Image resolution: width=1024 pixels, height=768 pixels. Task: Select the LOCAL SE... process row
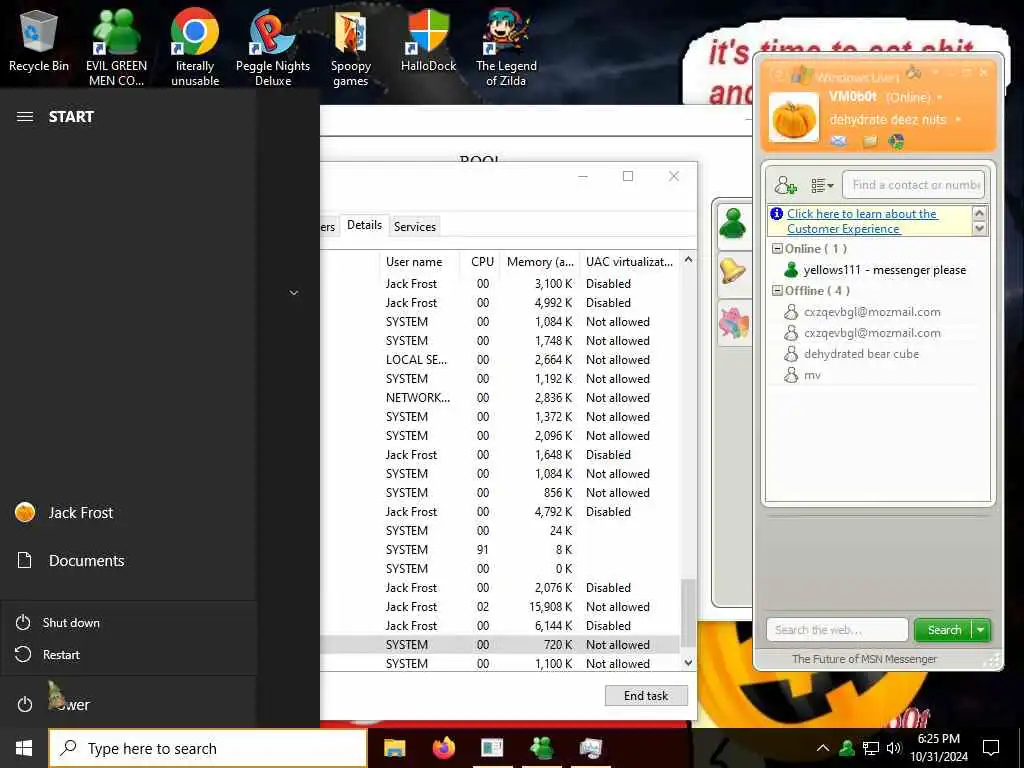[x=500, y=360]
